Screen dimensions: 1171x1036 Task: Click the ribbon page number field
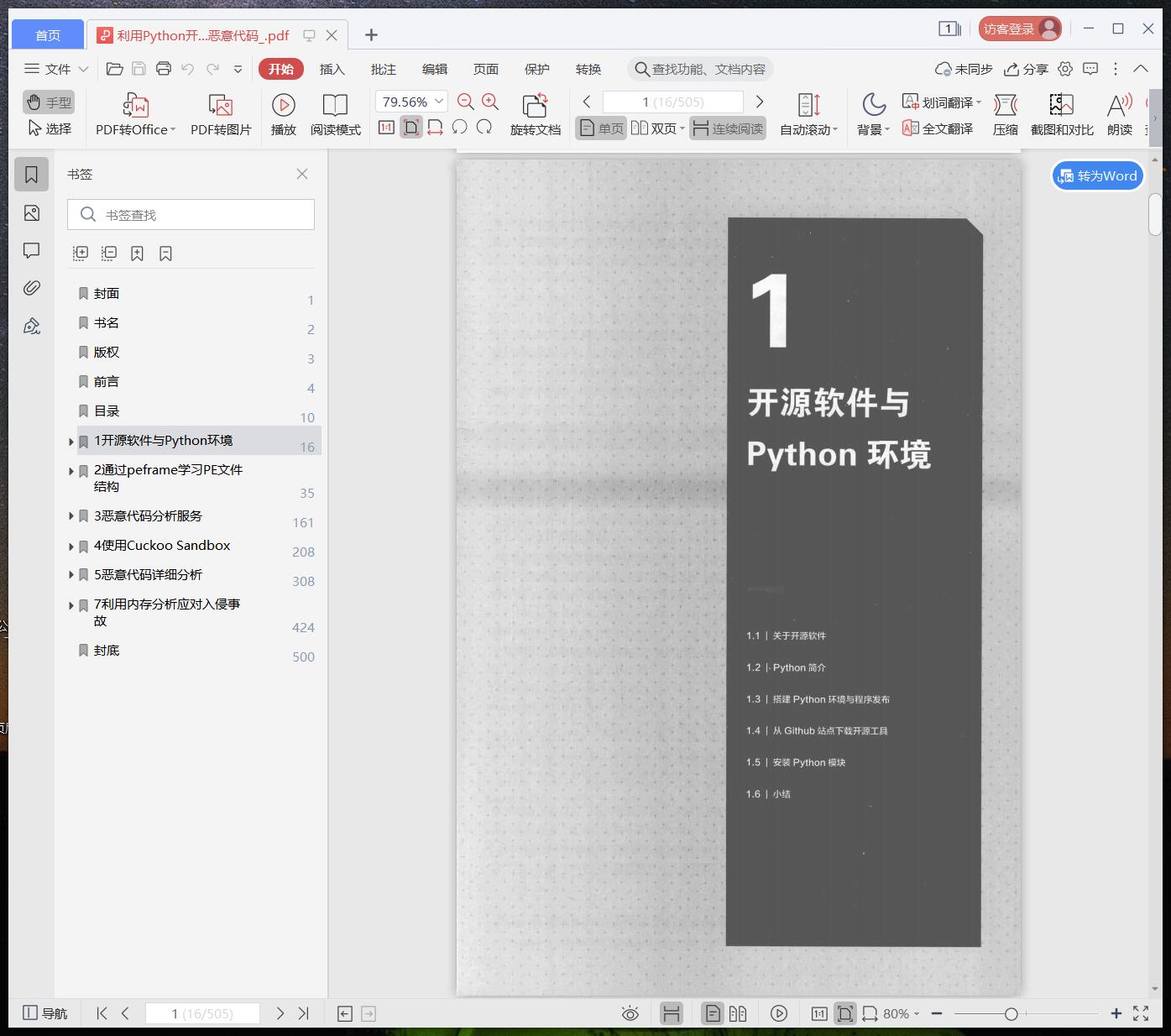673,102
